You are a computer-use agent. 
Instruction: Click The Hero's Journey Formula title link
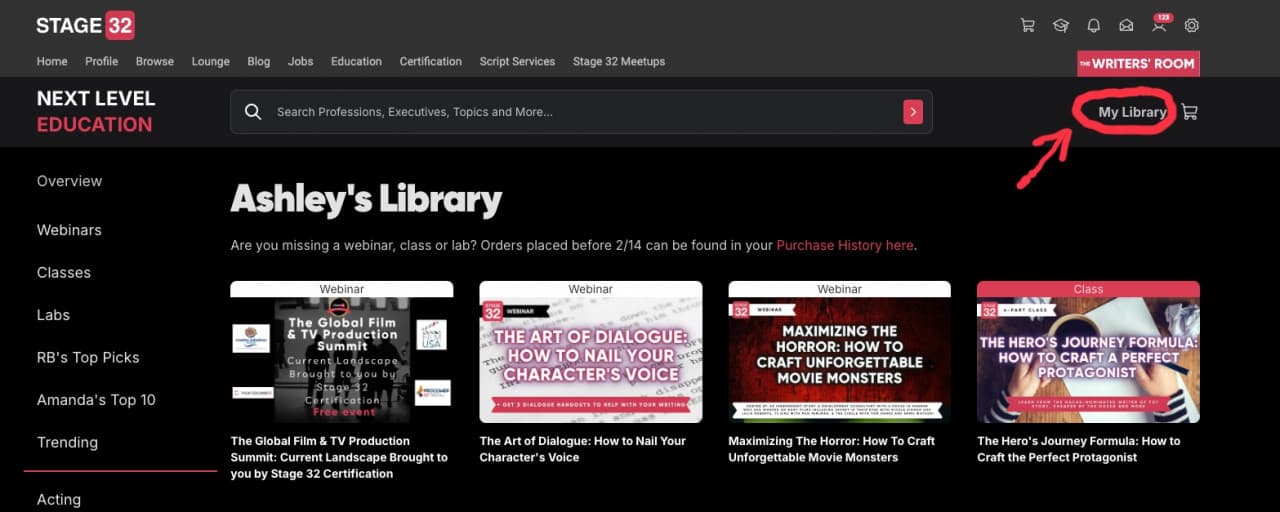click(1078, 449)
